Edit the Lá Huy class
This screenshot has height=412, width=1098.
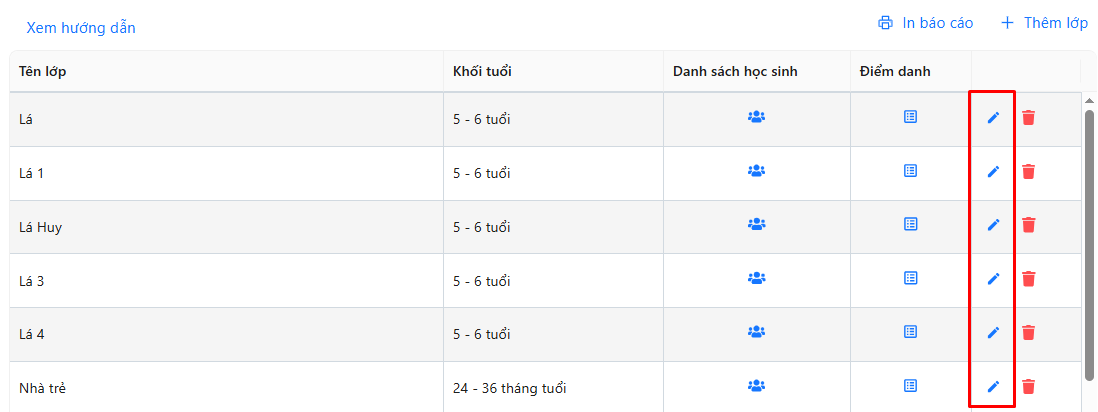[993, 225]
